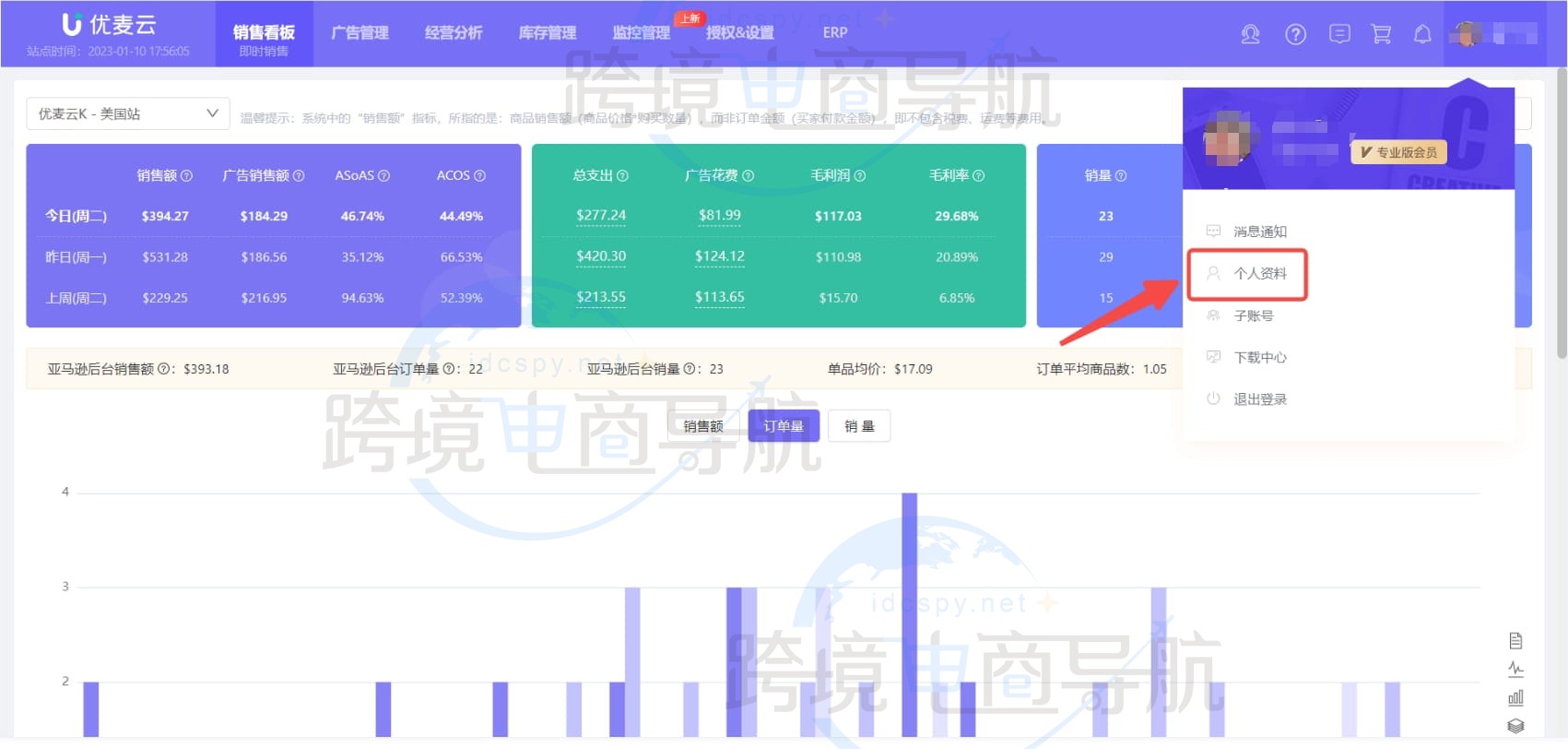Click help icon beside 亚马逊后台销量
Screen dimensions: 1568x749
[690, 369]
